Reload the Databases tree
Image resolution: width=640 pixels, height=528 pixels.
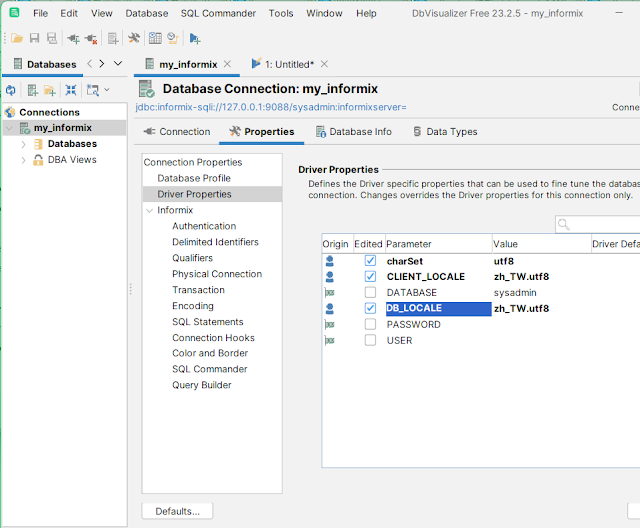(x=11, y=90)
